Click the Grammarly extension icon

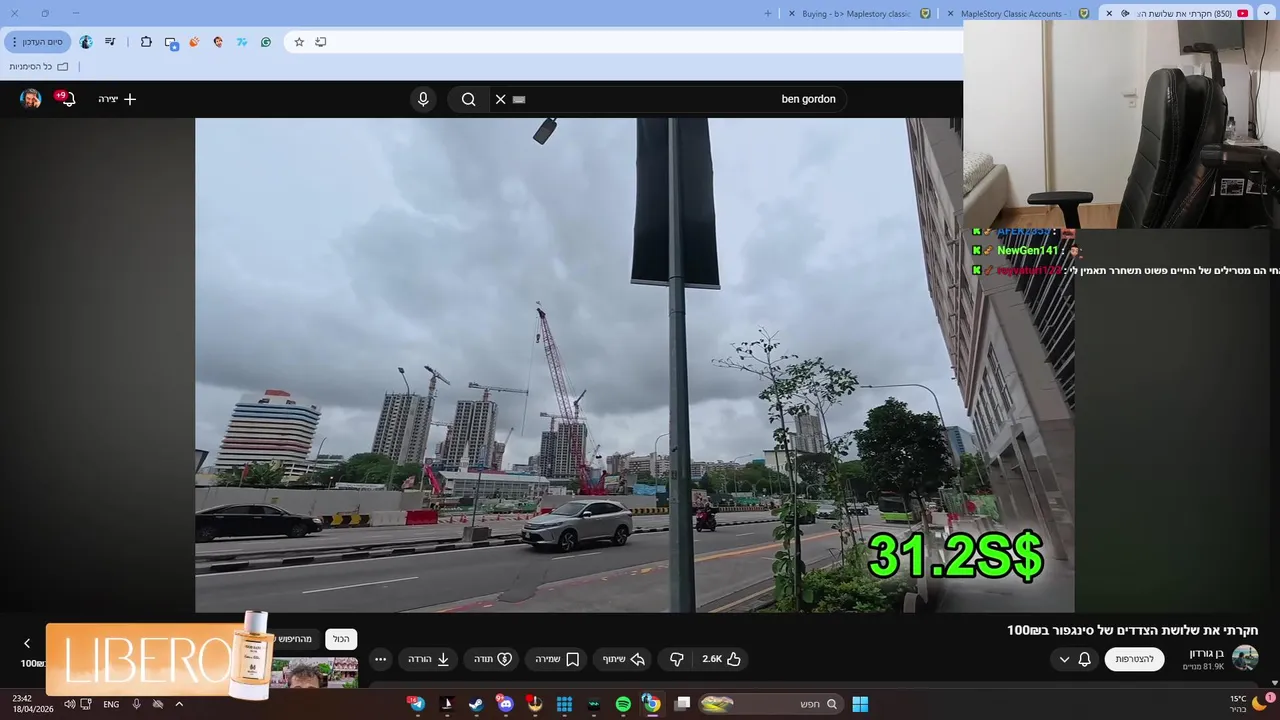coord(266,42)
